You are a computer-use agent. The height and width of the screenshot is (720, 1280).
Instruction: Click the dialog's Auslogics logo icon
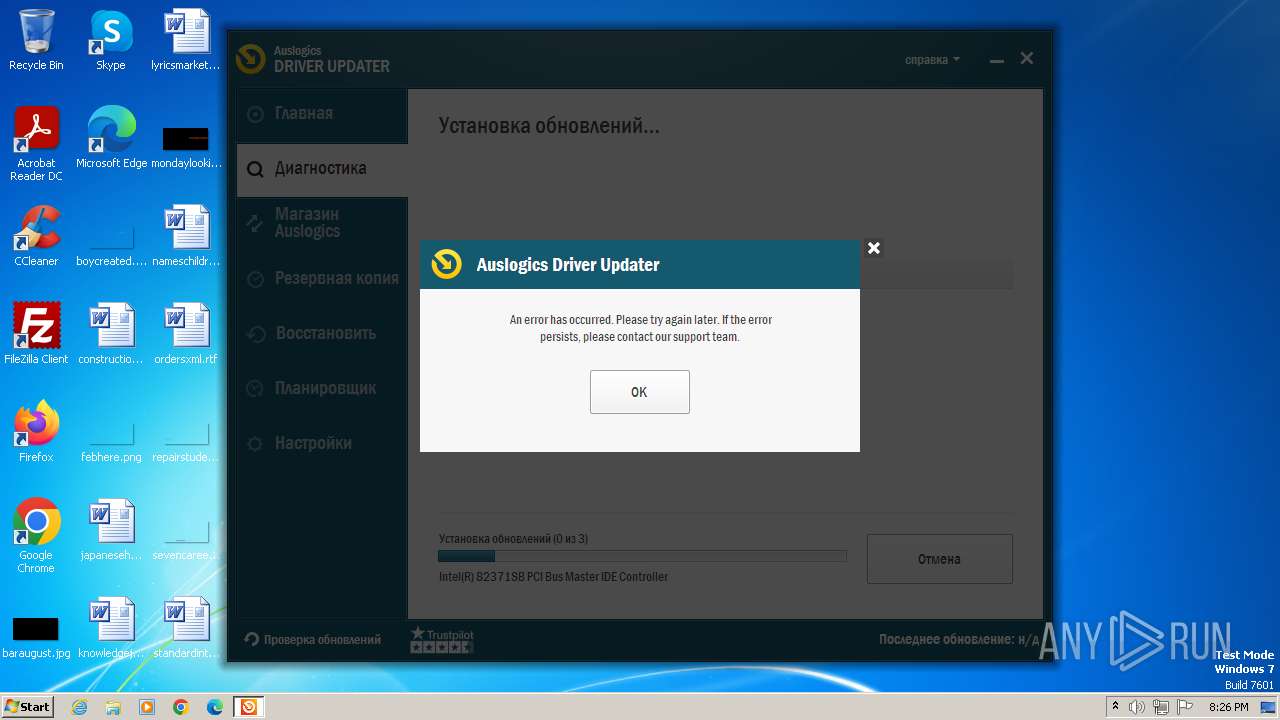pos(446,264)
